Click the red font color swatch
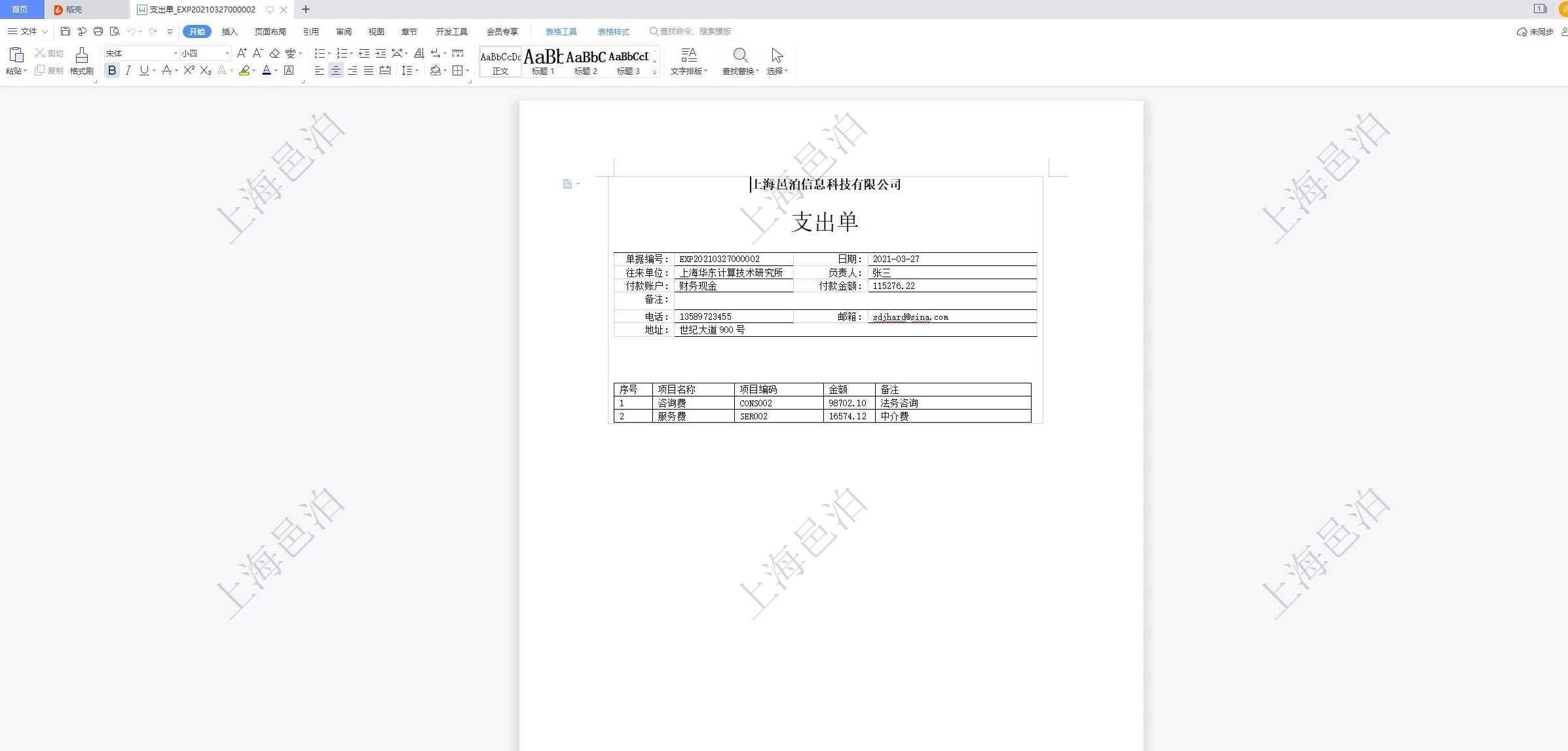Image resolution: width=1568 pixels, height=751 pixels. [x=267, y=70]
